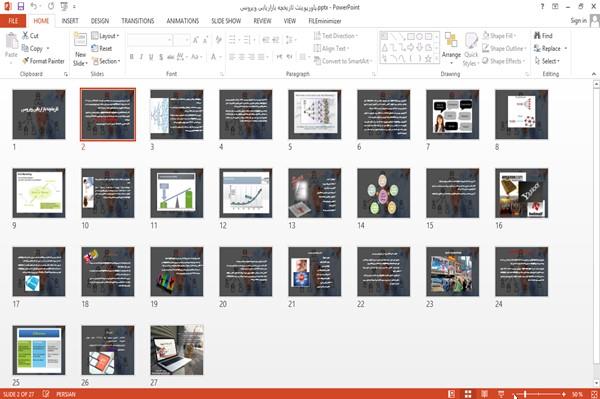600x399 pixels.
Task: Toggle justified text alignment
Action: click(261, 57)
